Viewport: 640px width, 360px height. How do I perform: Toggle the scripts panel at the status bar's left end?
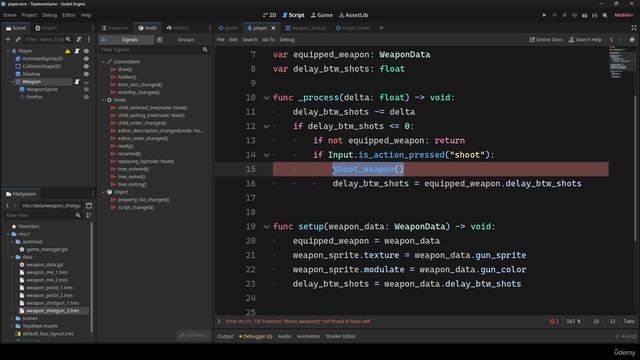click(x=219, y=321)
